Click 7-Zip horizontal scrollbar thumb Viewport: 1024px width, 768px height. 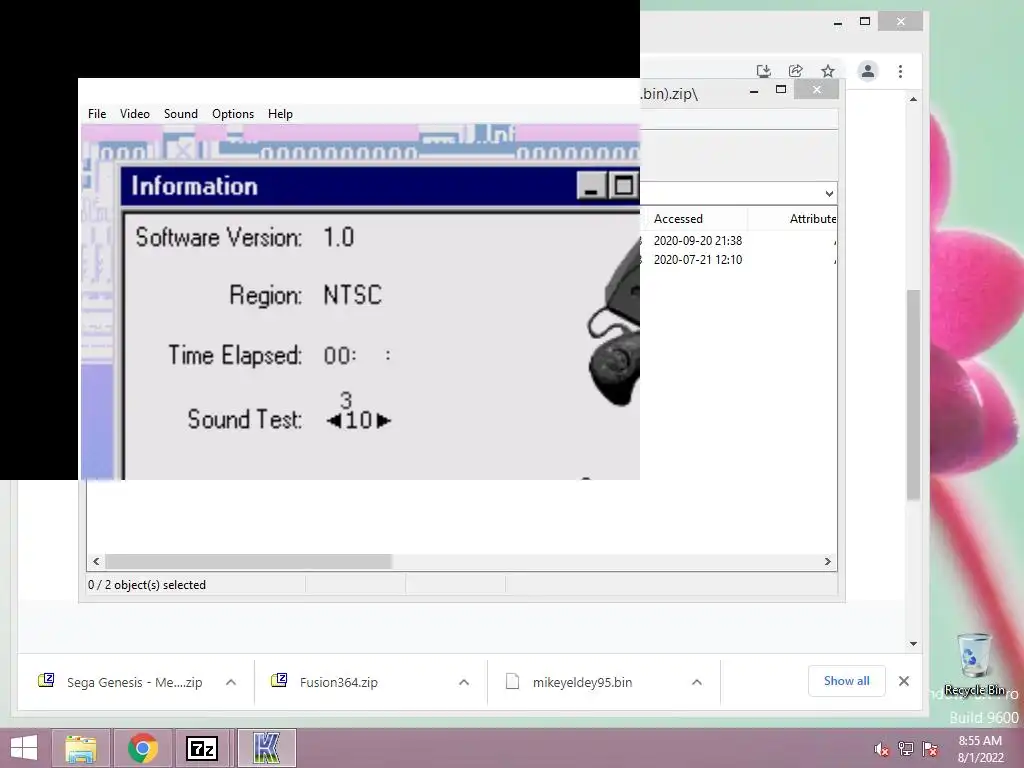pyautogui.click(x=248, y=561)
